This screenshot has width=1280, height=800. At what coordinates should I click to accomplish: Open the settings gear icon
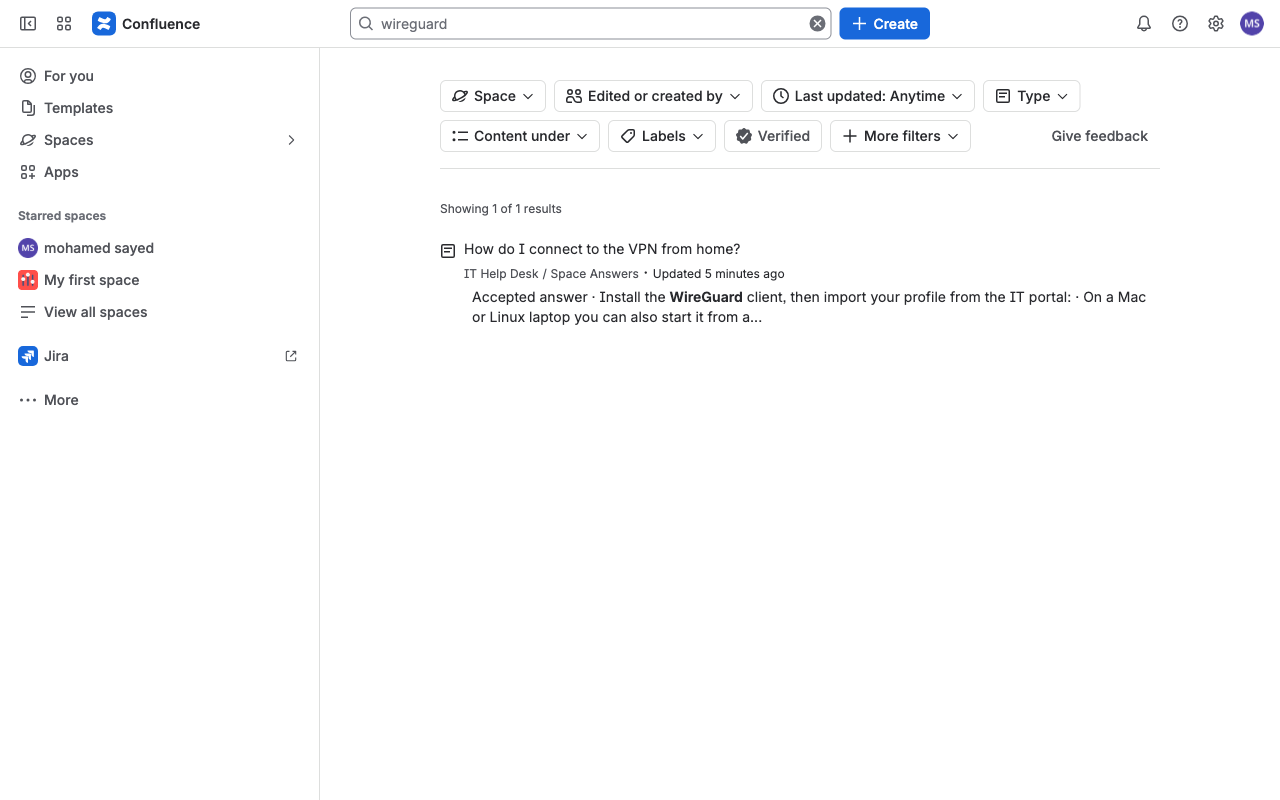click(1216, 24)
